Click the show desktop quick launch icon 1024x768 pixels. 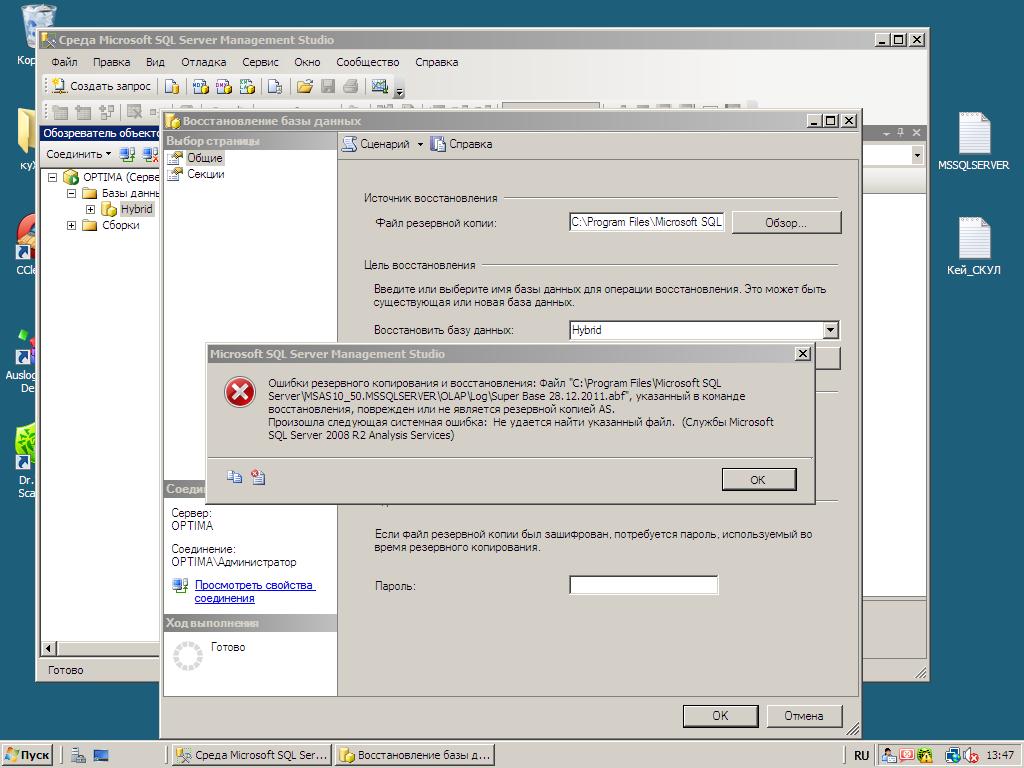pos(101,756)
